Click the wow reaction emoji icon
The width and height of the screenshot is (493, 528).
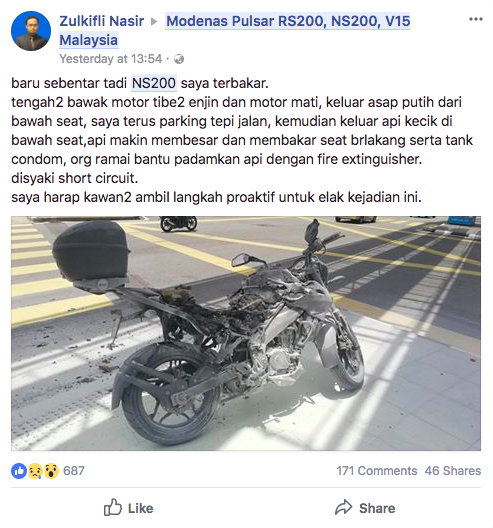pyautogui.click(x=51, y=471)
